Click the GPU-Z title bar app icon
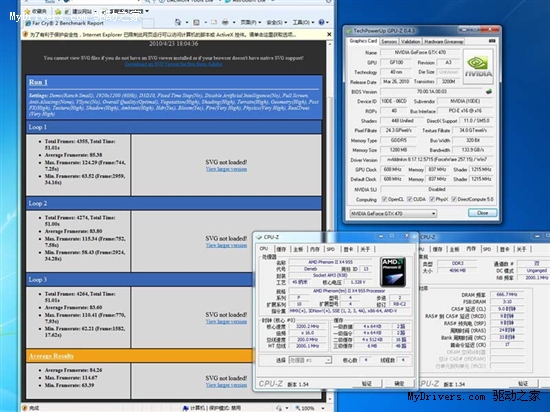Viewport: 550px width, 412px height. pyautogui.click(x=349, y=31)
